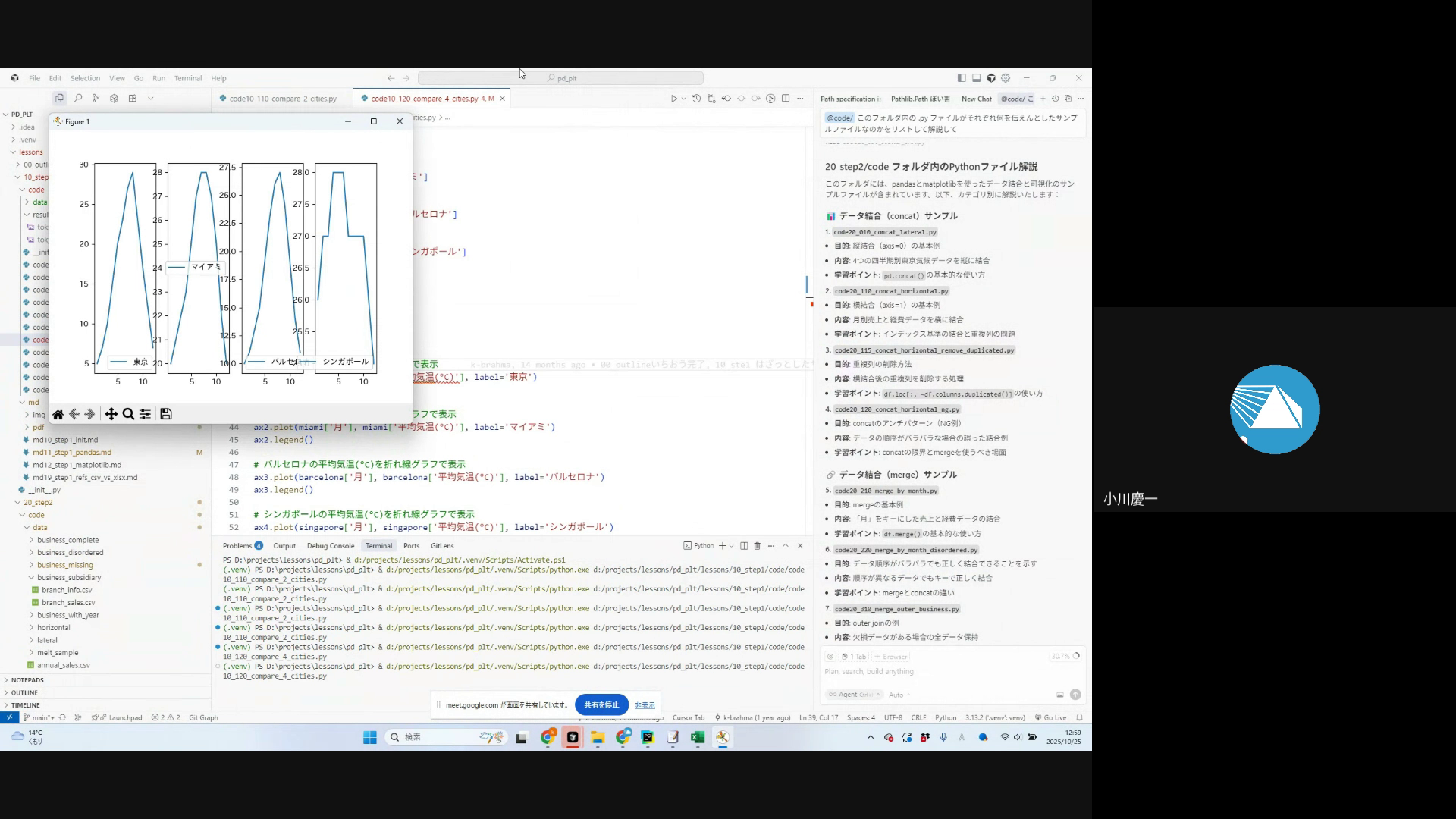Open matplotlib Configure subplots icon
Viewport: 1456px width, 819px height.
(x=145, y=414)
